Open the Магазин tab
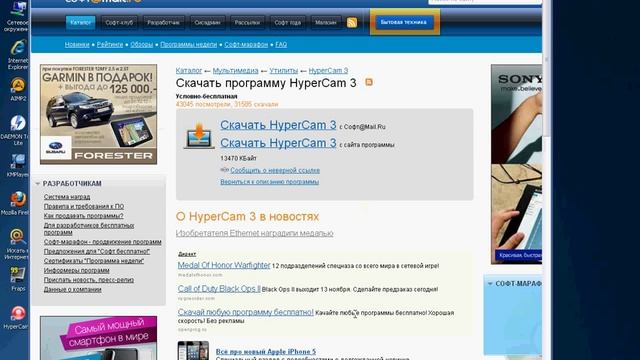Image resolution: width=640 pixels, height=360 pixels. click(x=326, y=22)
